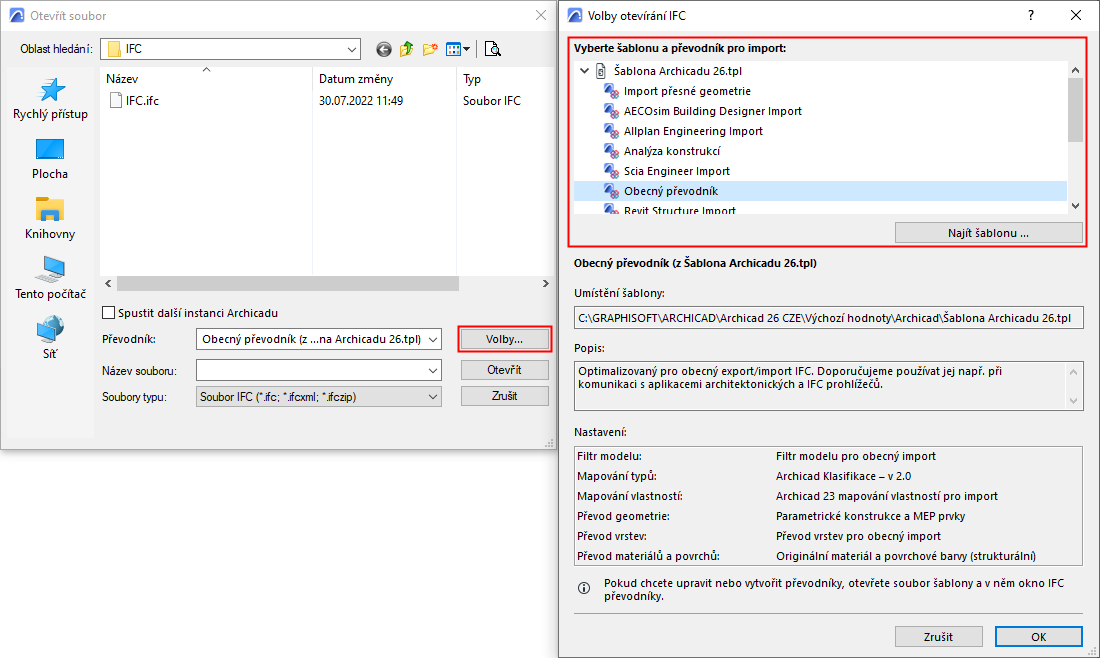Click Archicad Klasifikace – v 2.0 value
1100x658 pixels.
(843, 476)
